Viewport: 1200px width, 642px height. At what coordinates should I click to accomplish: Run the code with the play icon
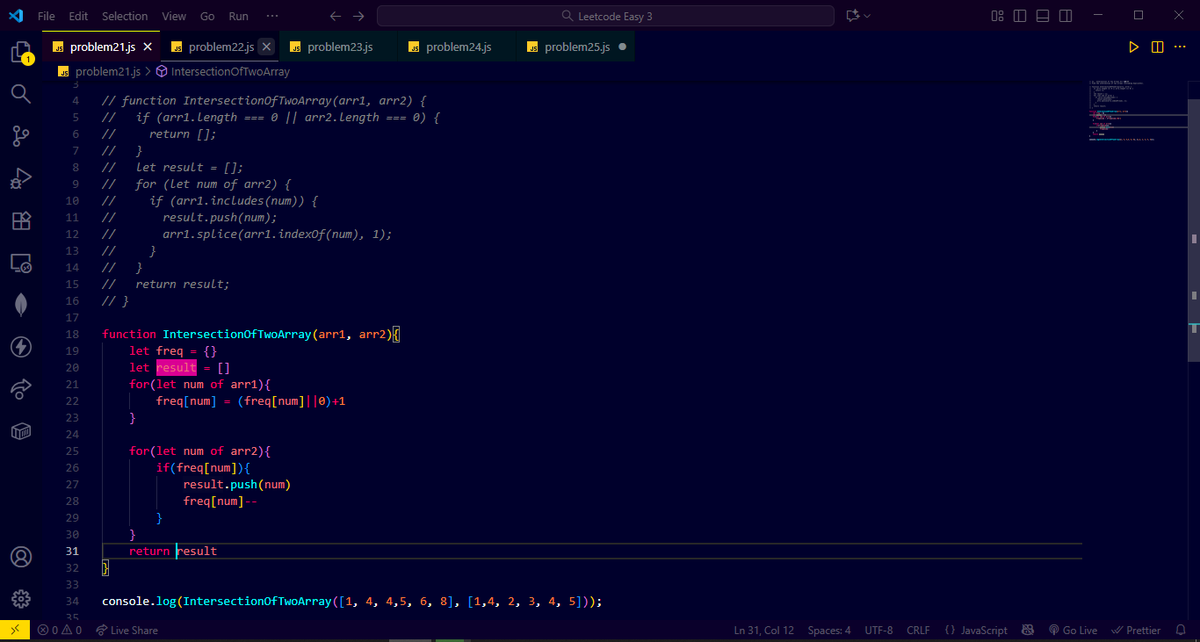(1133, 47)
